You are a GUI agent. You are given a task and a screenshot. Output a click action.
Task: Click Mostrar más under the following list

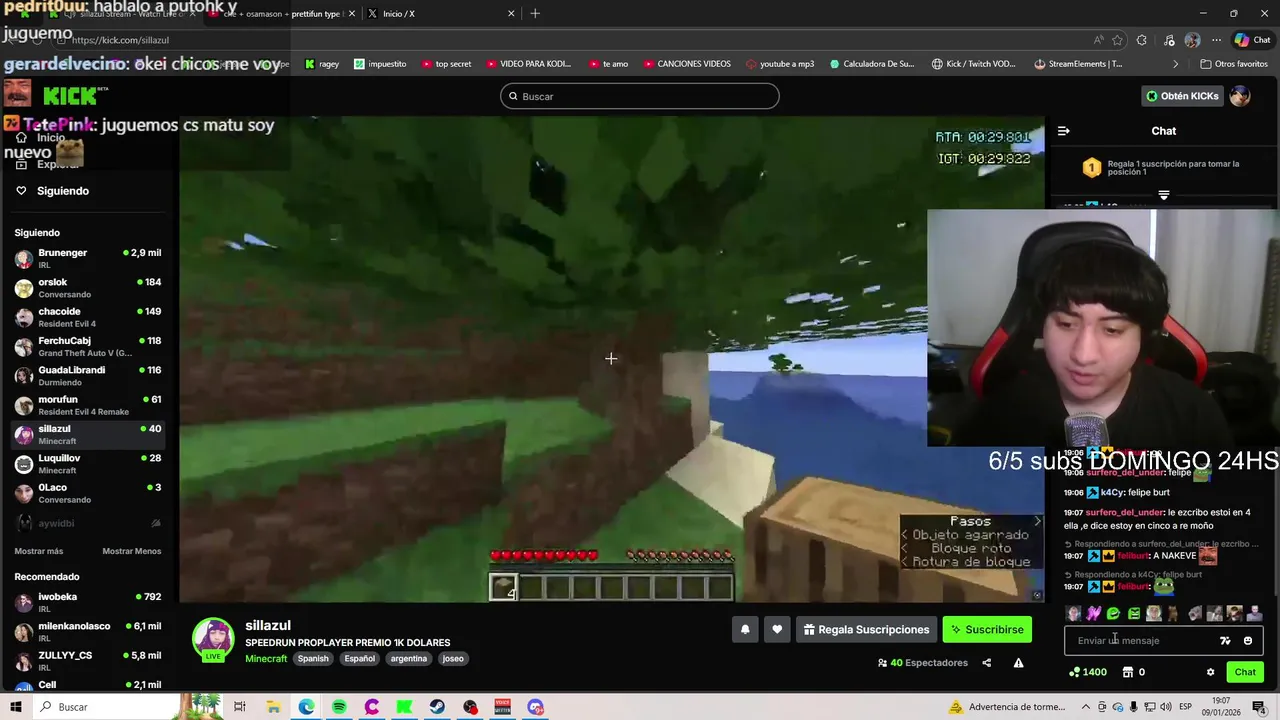point(39,551)
